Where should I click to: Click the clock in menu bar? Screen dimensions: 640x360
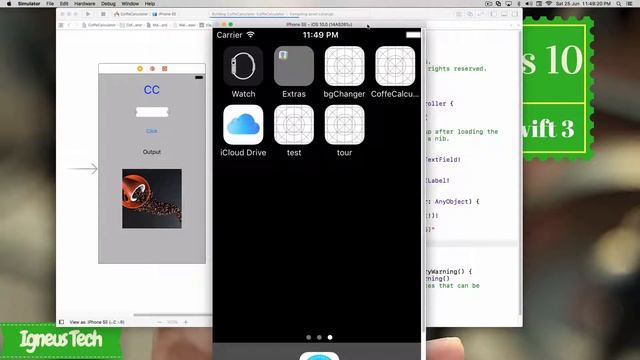coord(583,4)
